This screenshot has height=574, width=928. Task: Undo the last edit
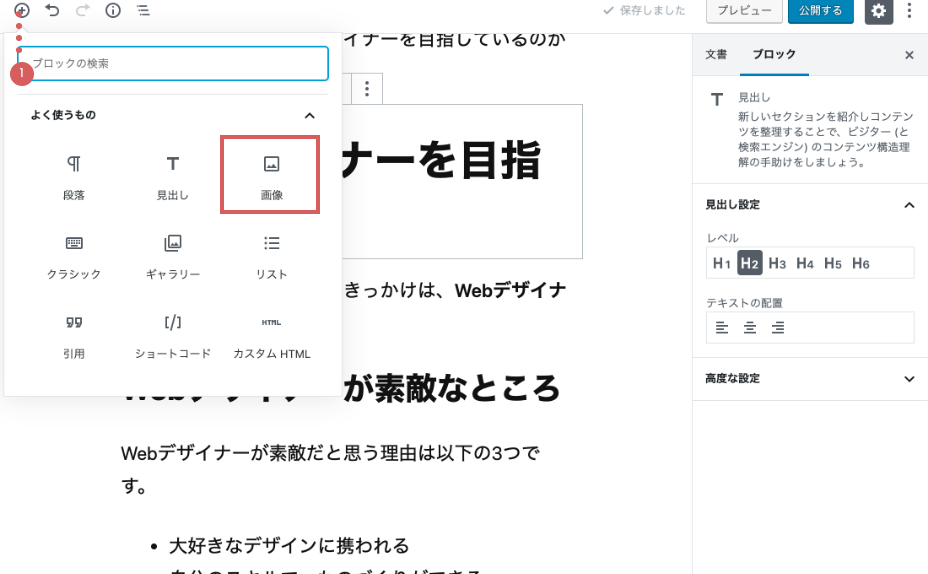(53, 11)
